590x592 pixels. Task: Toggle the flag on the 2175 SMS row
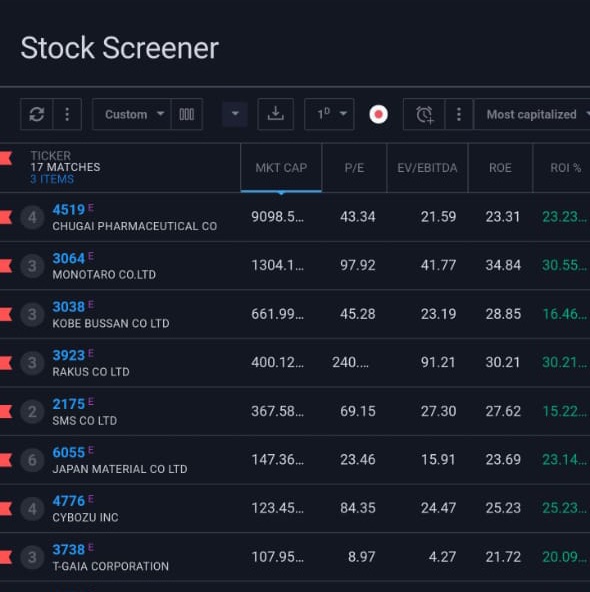tap(6, 412)
